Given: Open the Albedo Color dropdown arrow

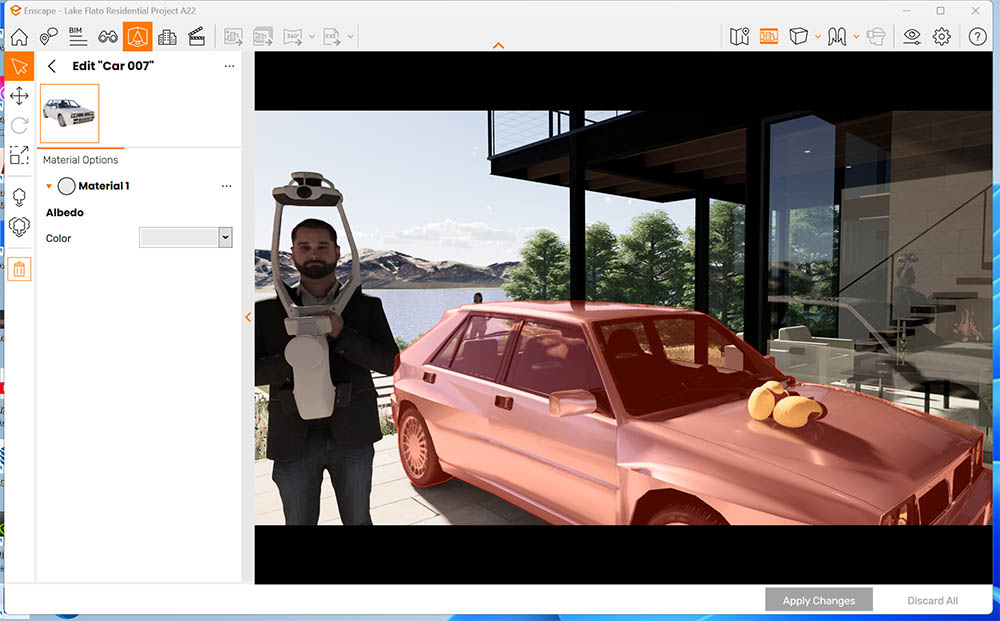Looking at the screenshot, I should point(225,238).
